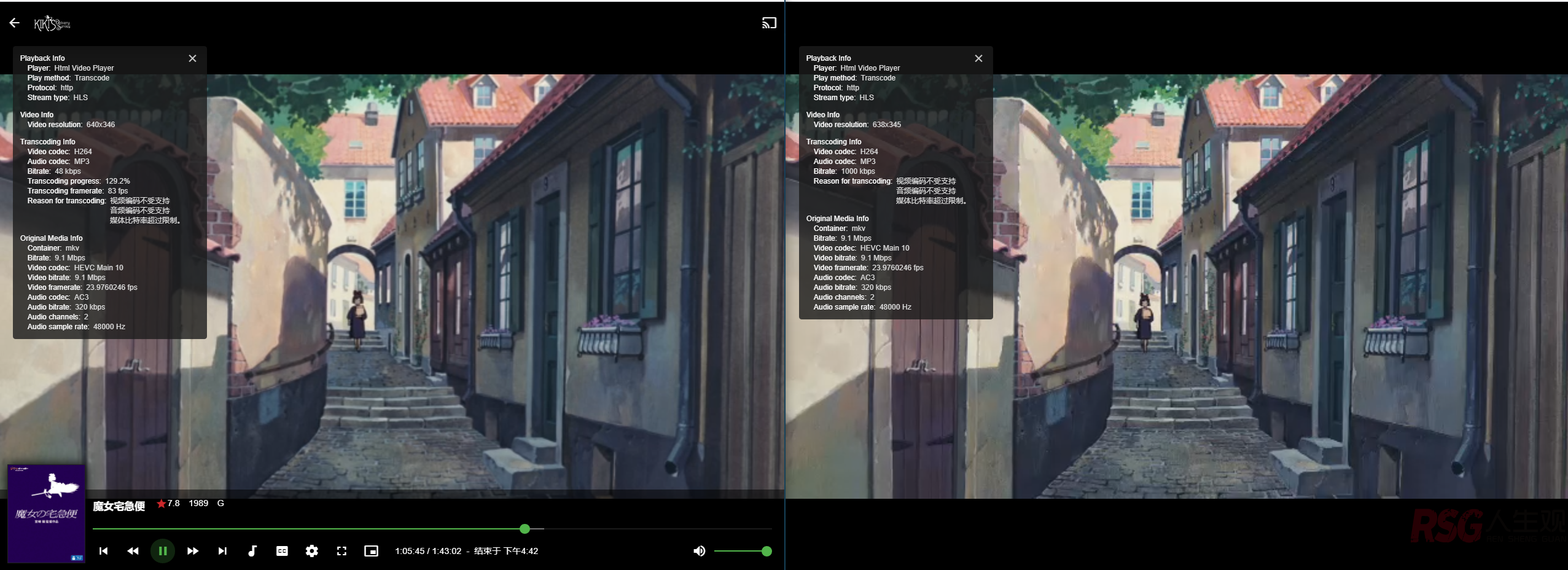The height and width of the screenshot is (570, 1568).
Task: Rewind the video
Action: (x=133, y=551)
